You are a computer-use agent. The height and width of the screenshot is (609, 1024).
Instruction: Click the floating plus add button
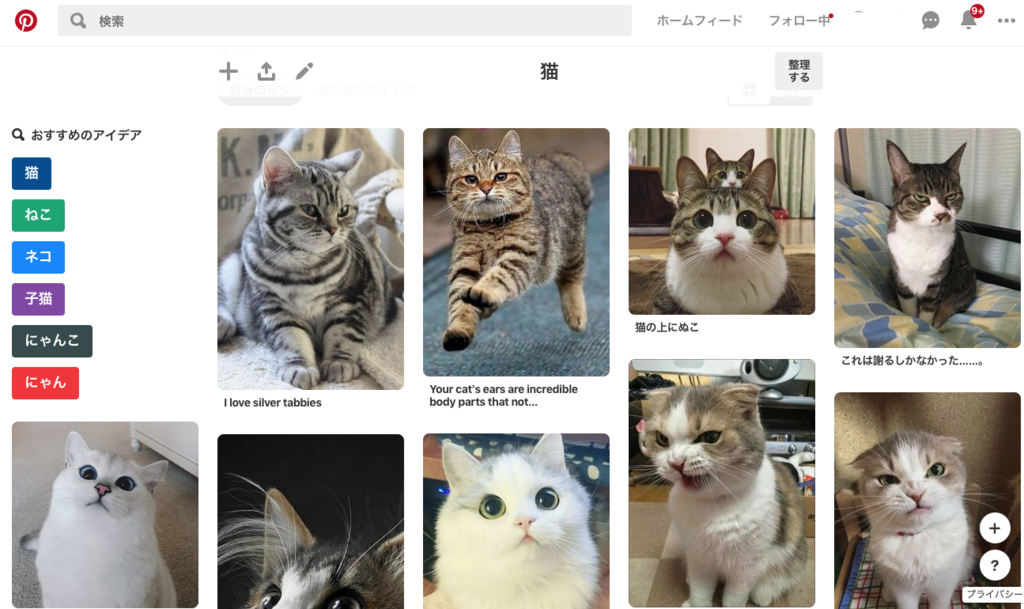(x=995, y=529)
